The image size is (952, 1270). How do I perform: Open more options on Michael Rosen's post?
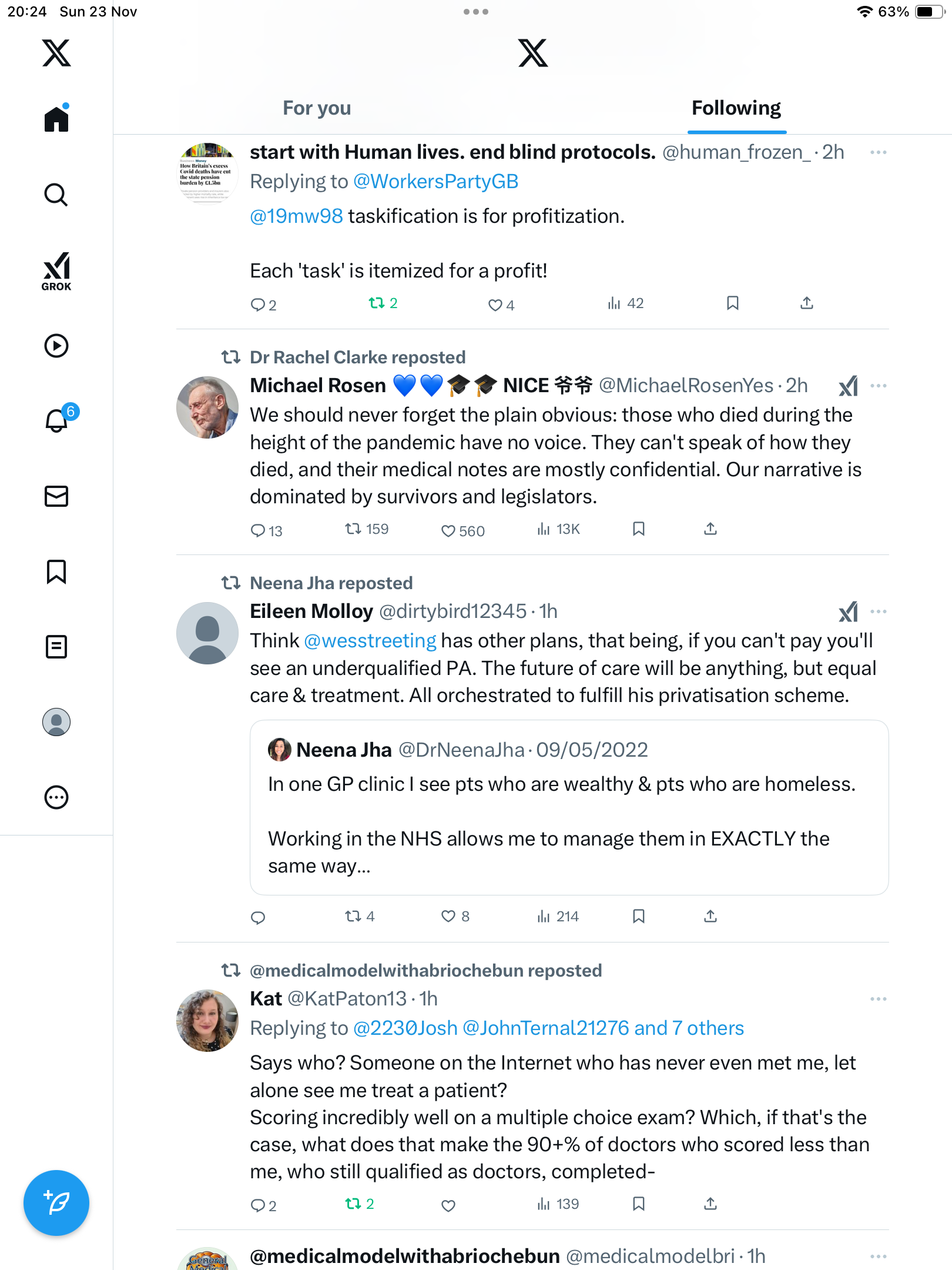pos(879,386)
